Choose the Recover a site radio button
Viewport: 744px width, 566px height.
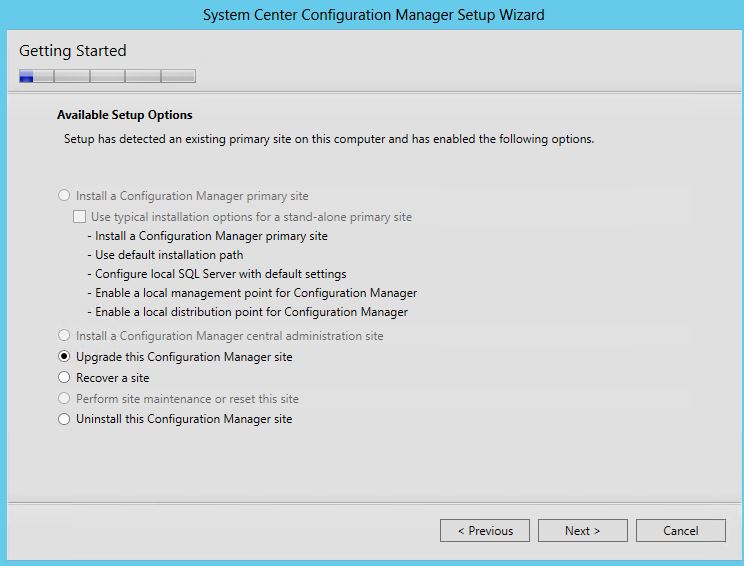[x=65, y=378]
